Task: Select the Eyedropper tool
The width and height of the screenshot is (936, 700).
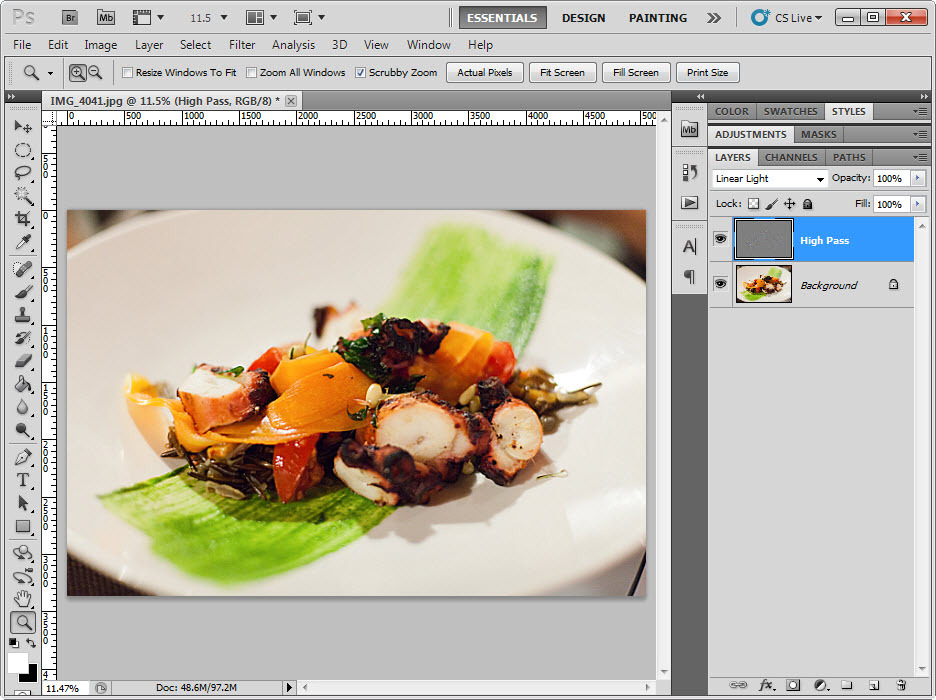Action: [x=23, y=242]
